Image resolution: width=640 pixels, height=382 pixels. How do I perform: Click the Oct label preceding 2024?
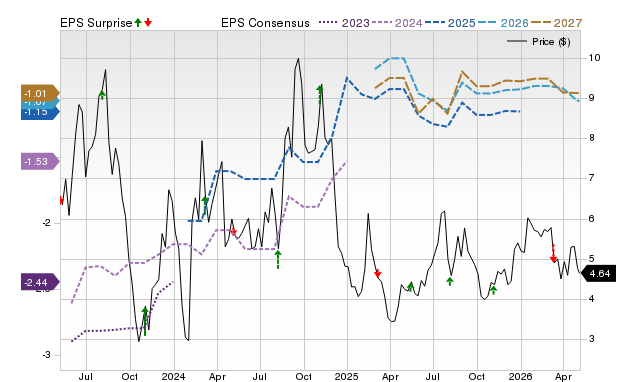pyautogui.click(x=130, y=376)
